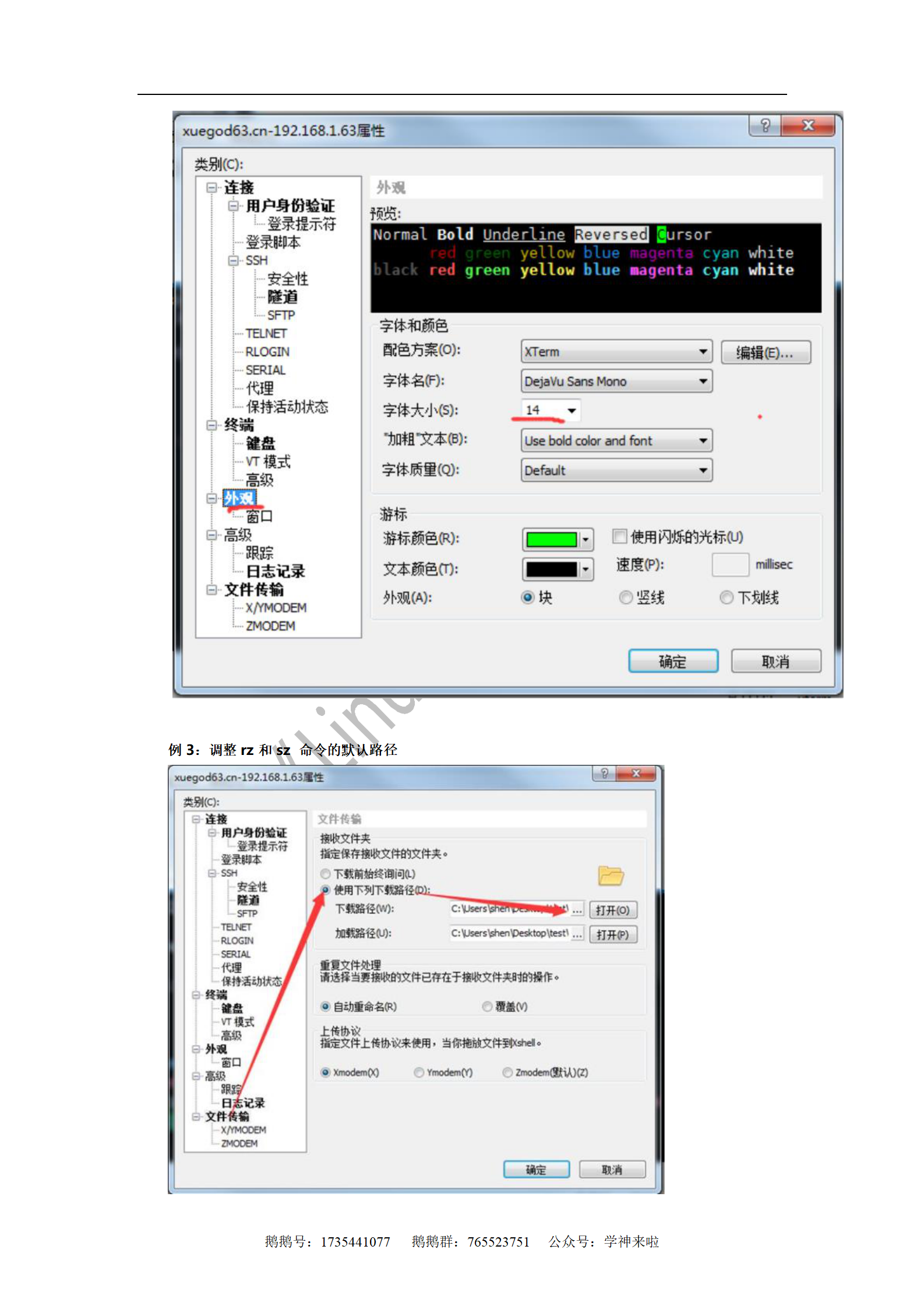Collapse the 用户身份验证 node in 外观 dialog tree
924x1306 pixels.
pyautogui.click(x=234, y=206)
